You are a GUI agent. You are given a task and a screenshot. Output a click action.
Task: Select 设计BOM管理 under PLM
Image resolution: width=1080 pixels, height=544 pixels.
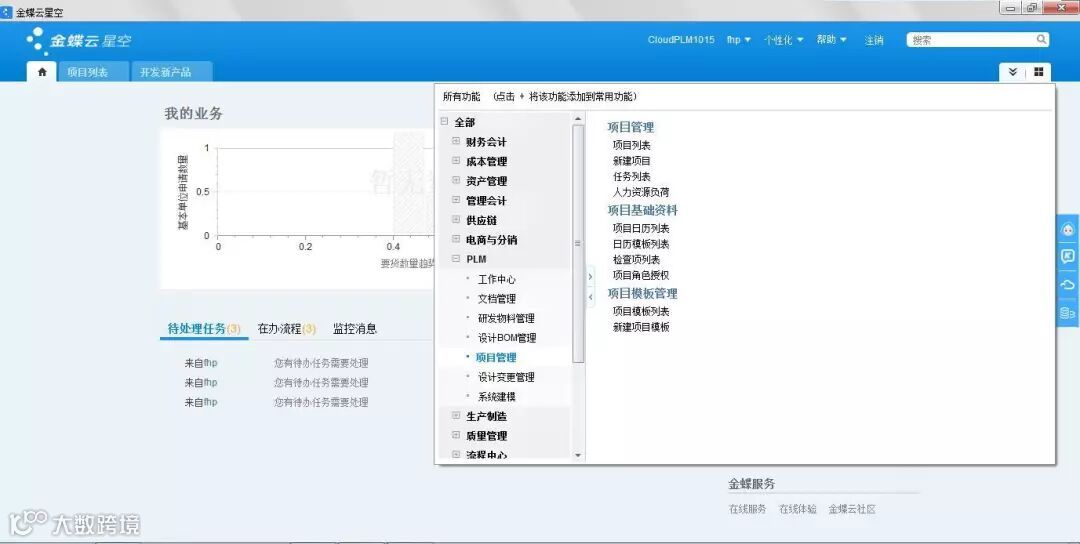507,337
